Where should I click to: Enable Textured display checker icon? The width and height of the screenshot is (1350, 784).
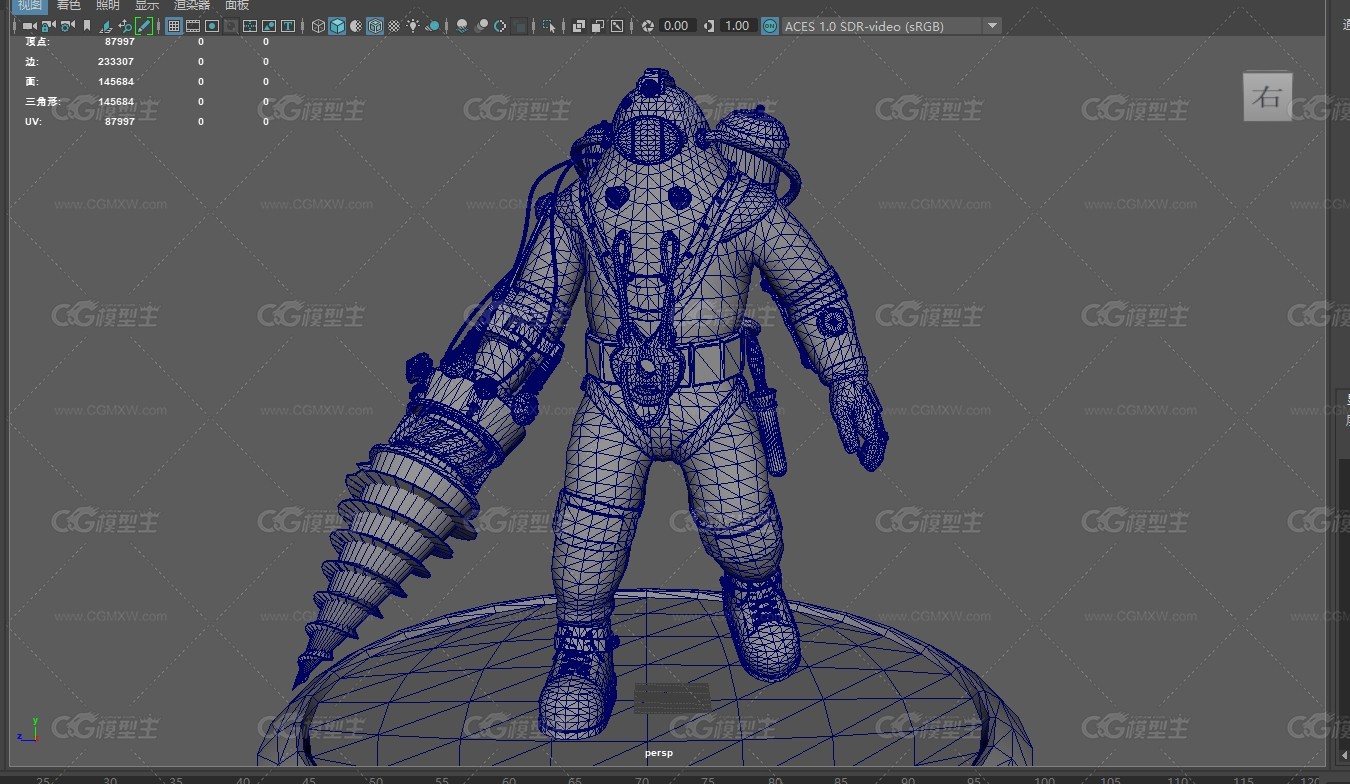tap(394, 26)
